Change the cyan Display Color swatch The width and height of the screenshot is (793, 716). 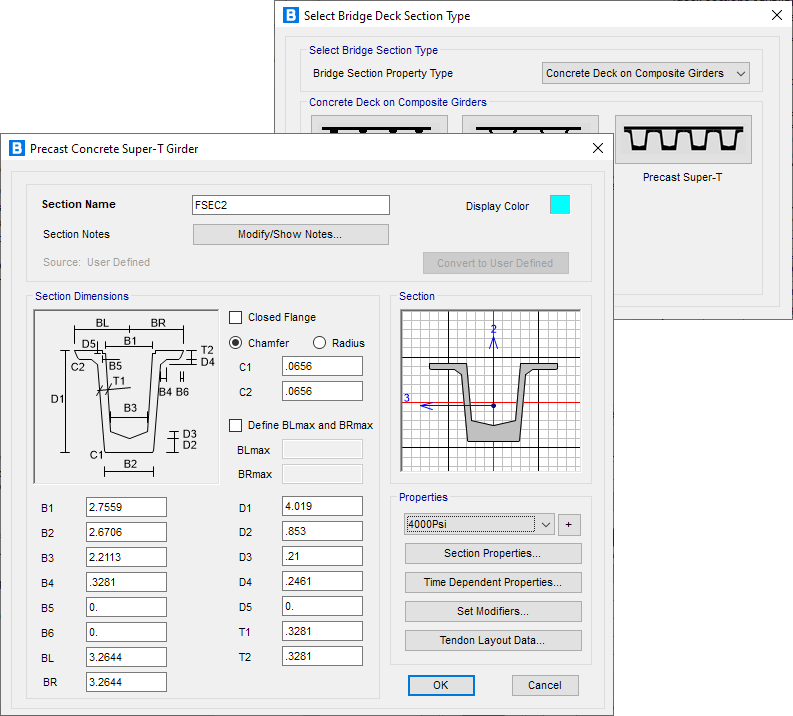coord(560,205)
